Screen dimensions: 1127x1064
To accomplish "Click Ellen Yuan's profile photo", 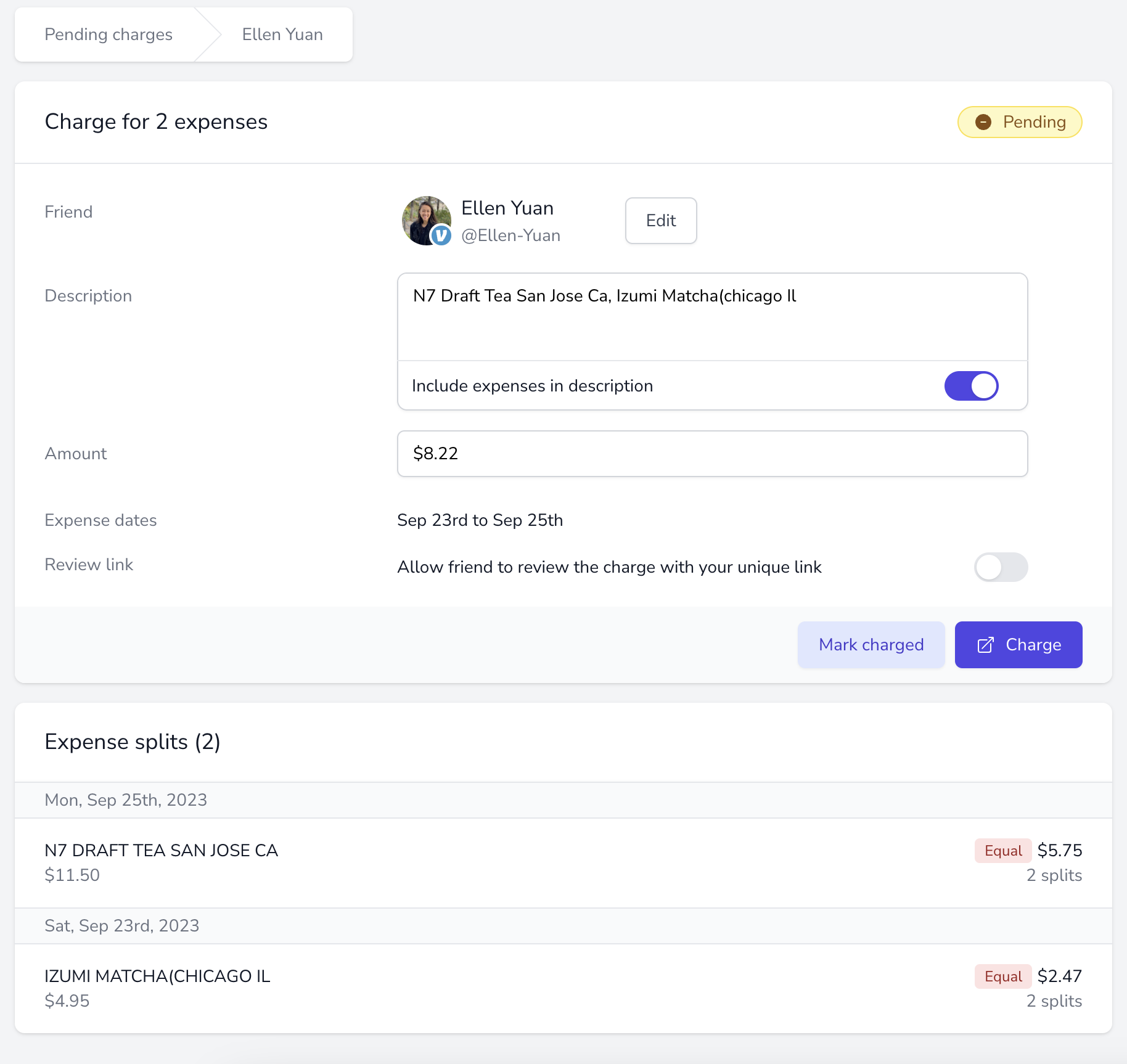I will coord(426,220).
